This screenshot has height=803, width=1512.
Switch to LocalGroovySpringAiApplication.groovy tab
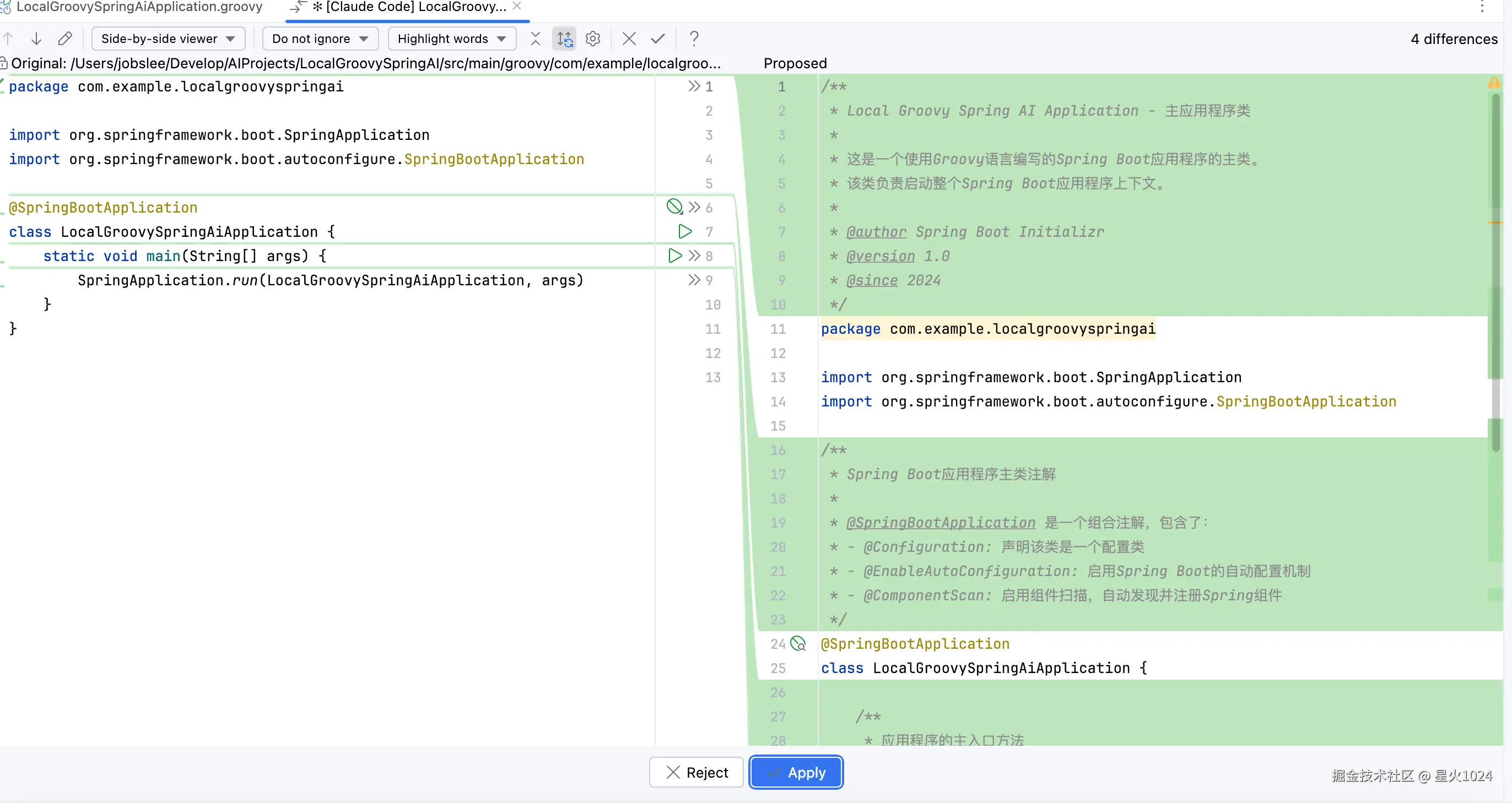click(x=139, y=7)
